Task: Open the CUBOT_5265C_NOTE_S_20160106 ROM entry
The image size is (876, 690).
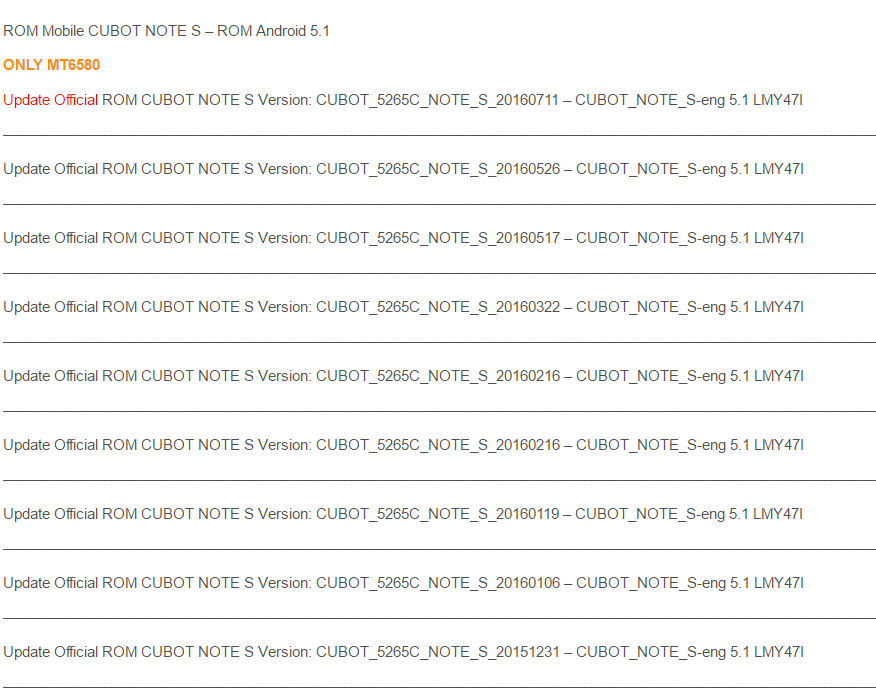Action: 438,583
